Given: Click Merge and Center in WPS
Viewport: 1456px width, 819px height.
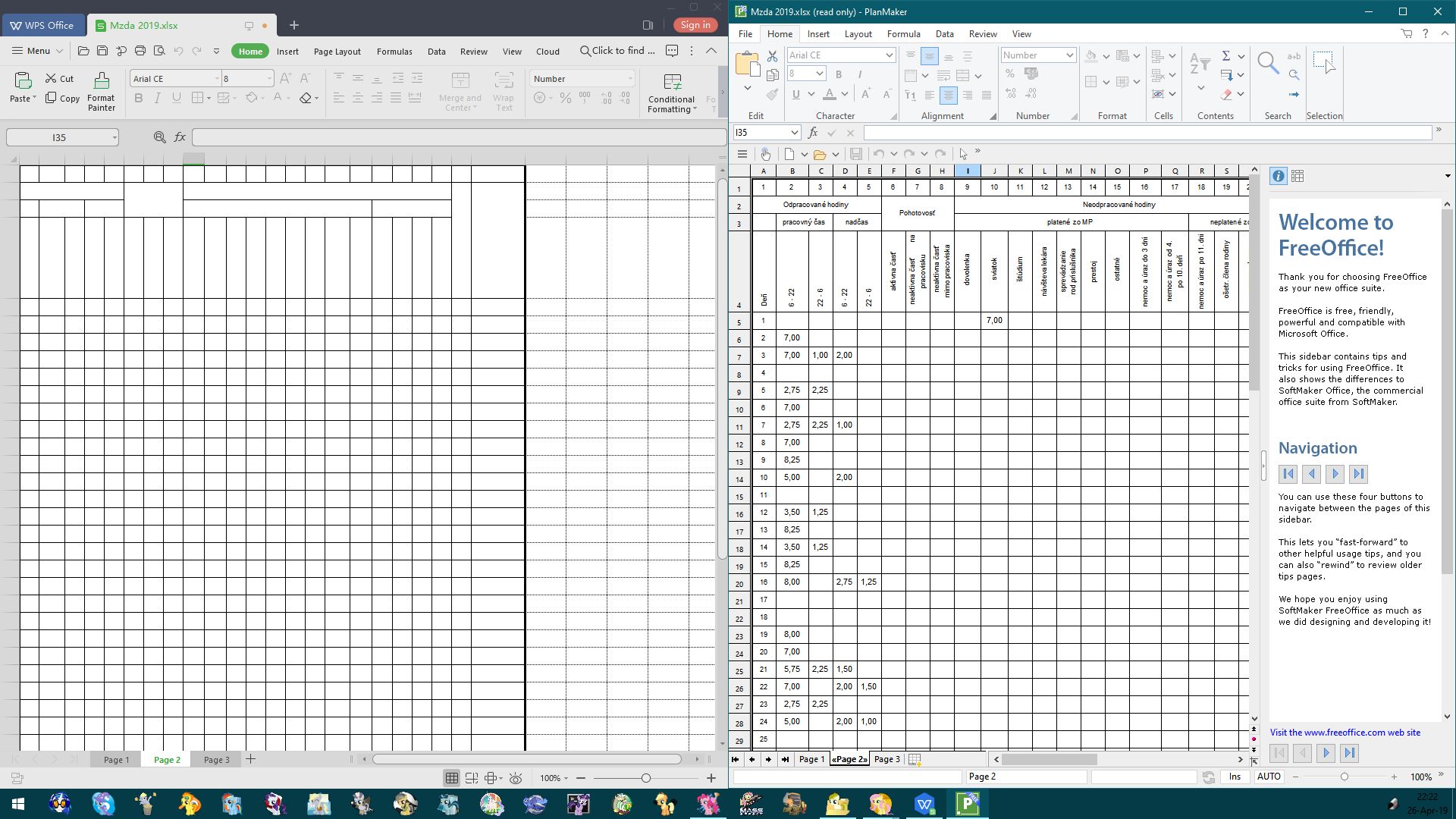Looking at the screenshot, I should click(x=460, y=91).
